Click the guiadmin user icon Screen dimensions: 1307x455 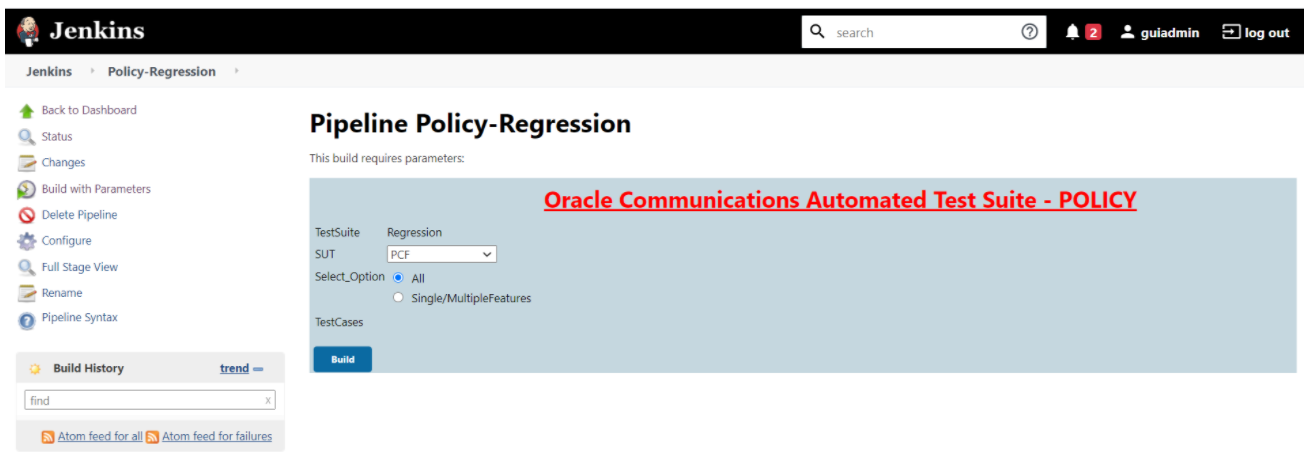[x=1128, y=32]
